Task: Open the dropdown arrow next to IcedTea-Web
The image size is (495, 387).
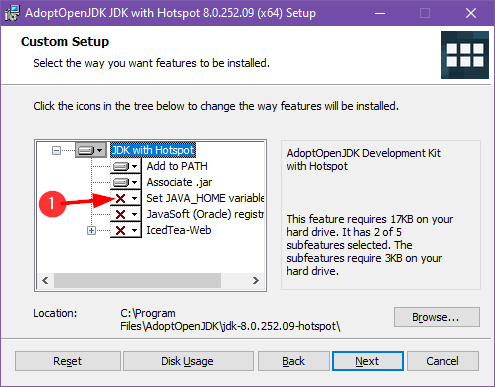Action: (135, 230)
